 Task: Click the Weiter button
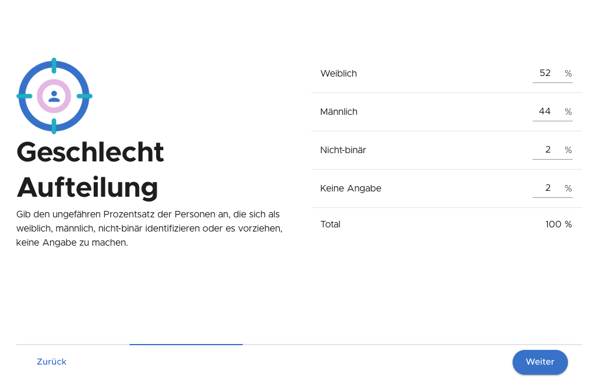(540, 362)
